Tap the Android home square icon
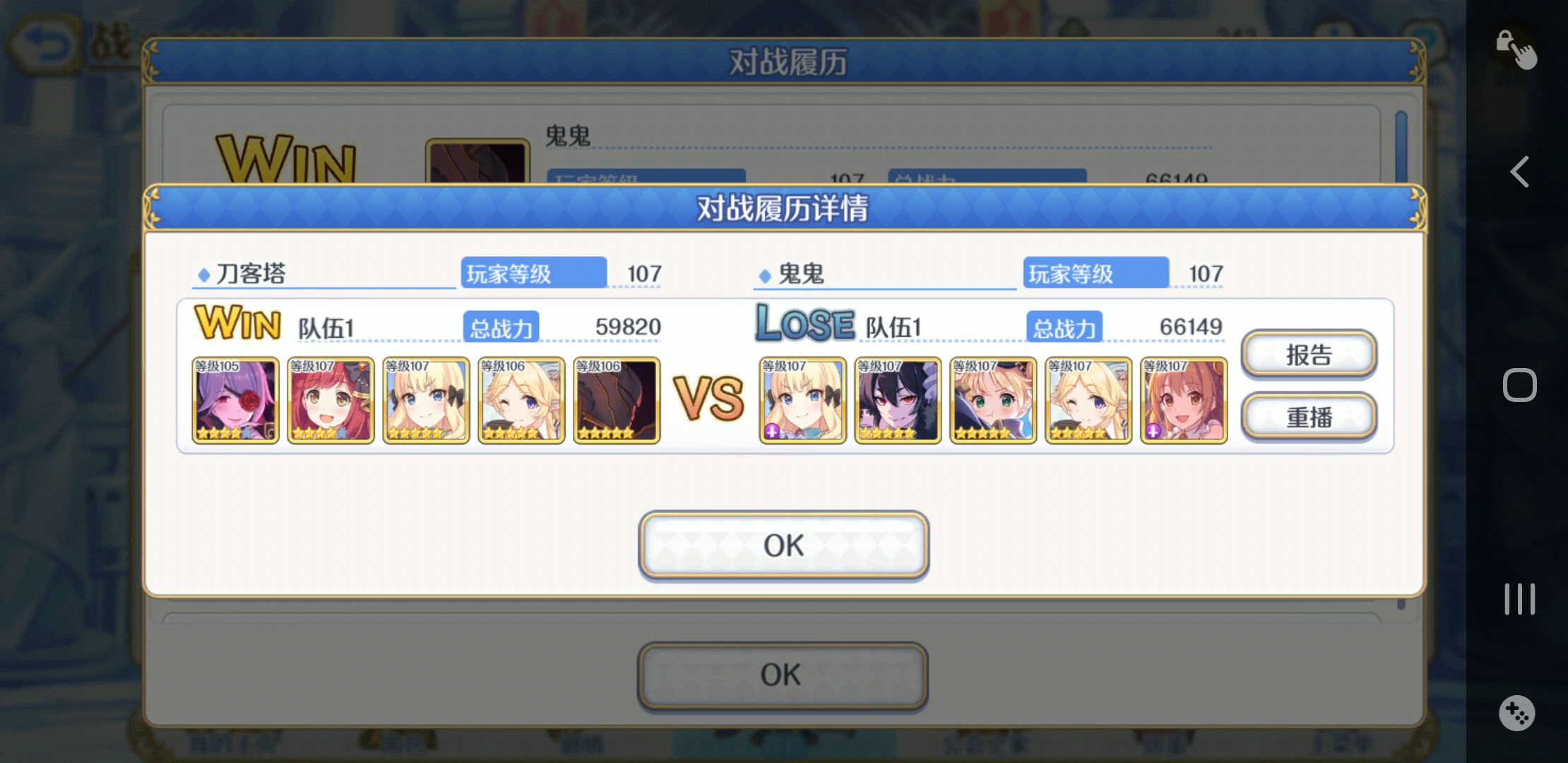 pyautogui.click(x=1520, y=385)
